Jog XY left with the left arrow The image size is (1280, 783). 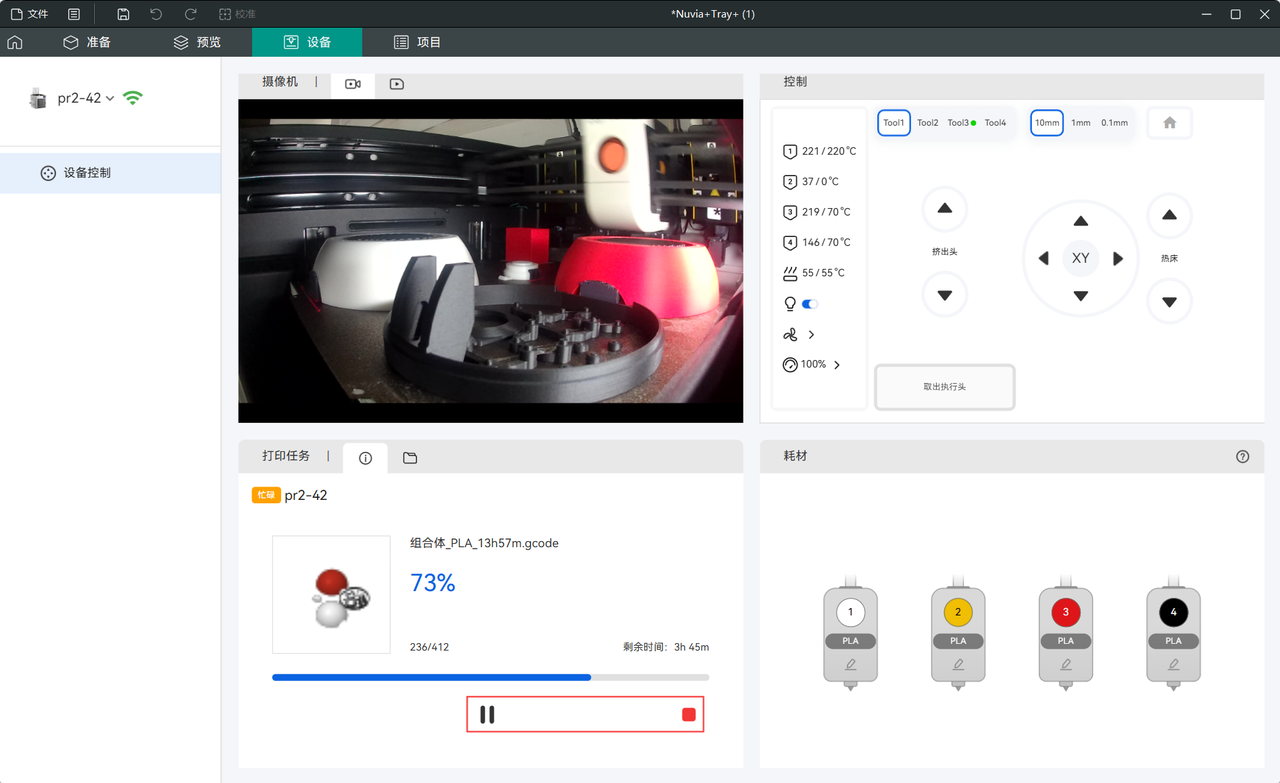click(1044, 258)
